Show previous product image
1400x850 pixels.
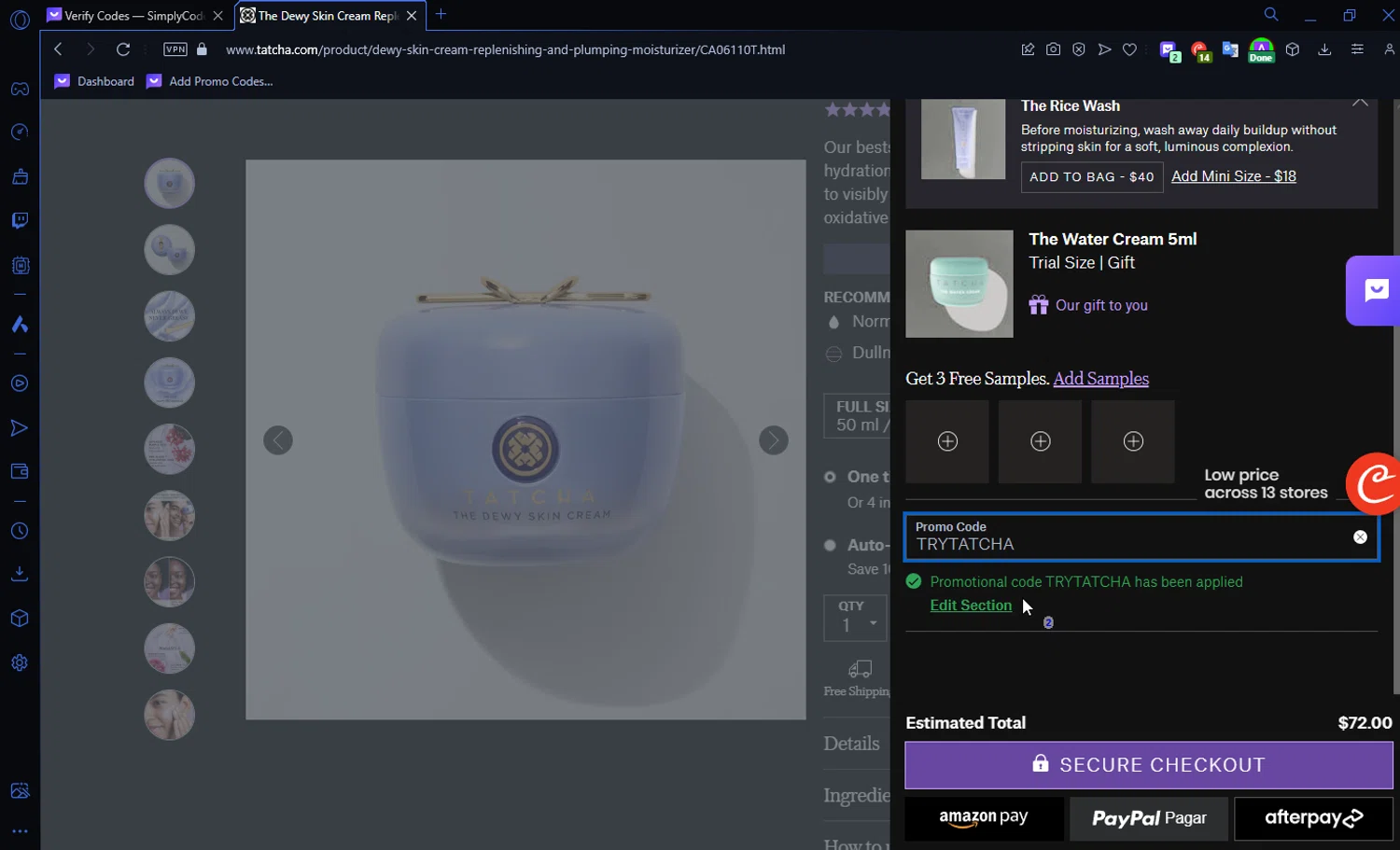pyautogui.click(x=278, y=440)
